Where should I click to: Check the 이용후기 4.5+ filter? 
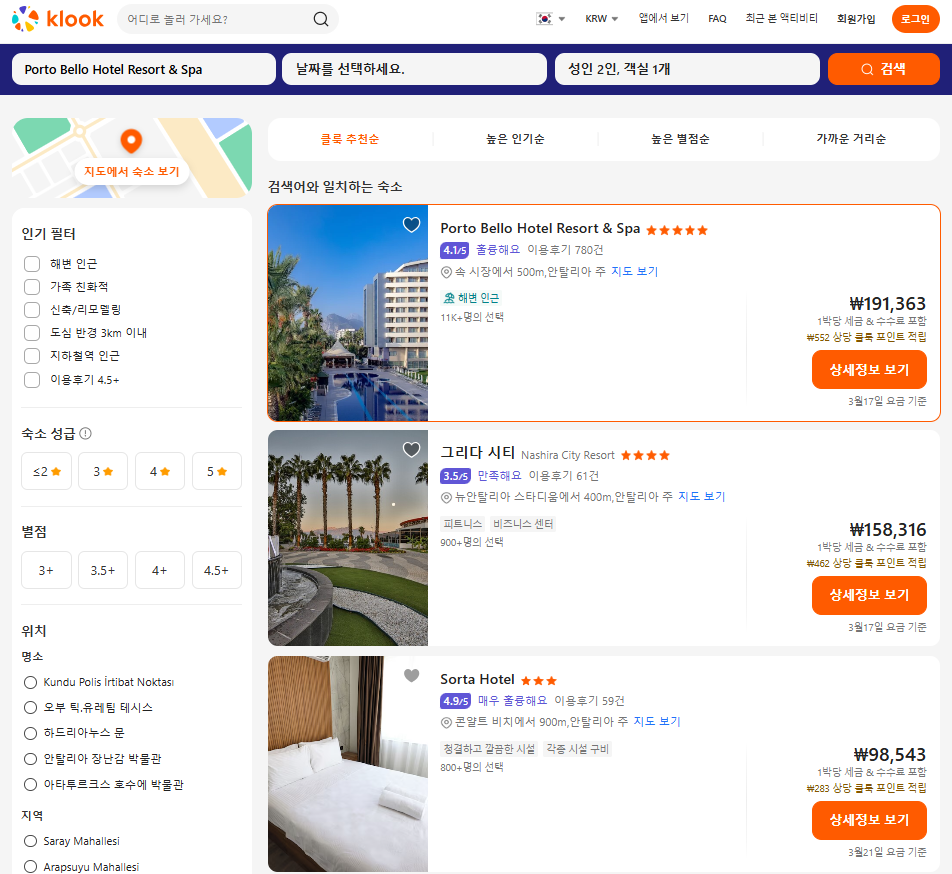pos(32,380)
